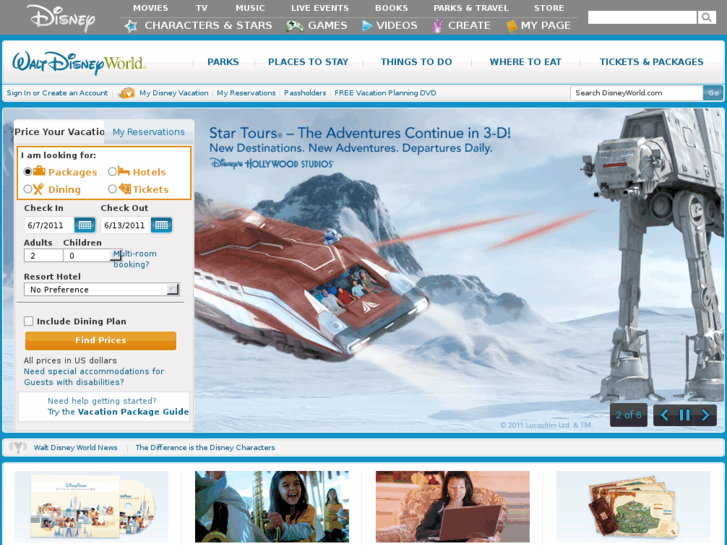Select the Tickets radio button
Viewport: 727px width, 545px height.
pos(112,189)
